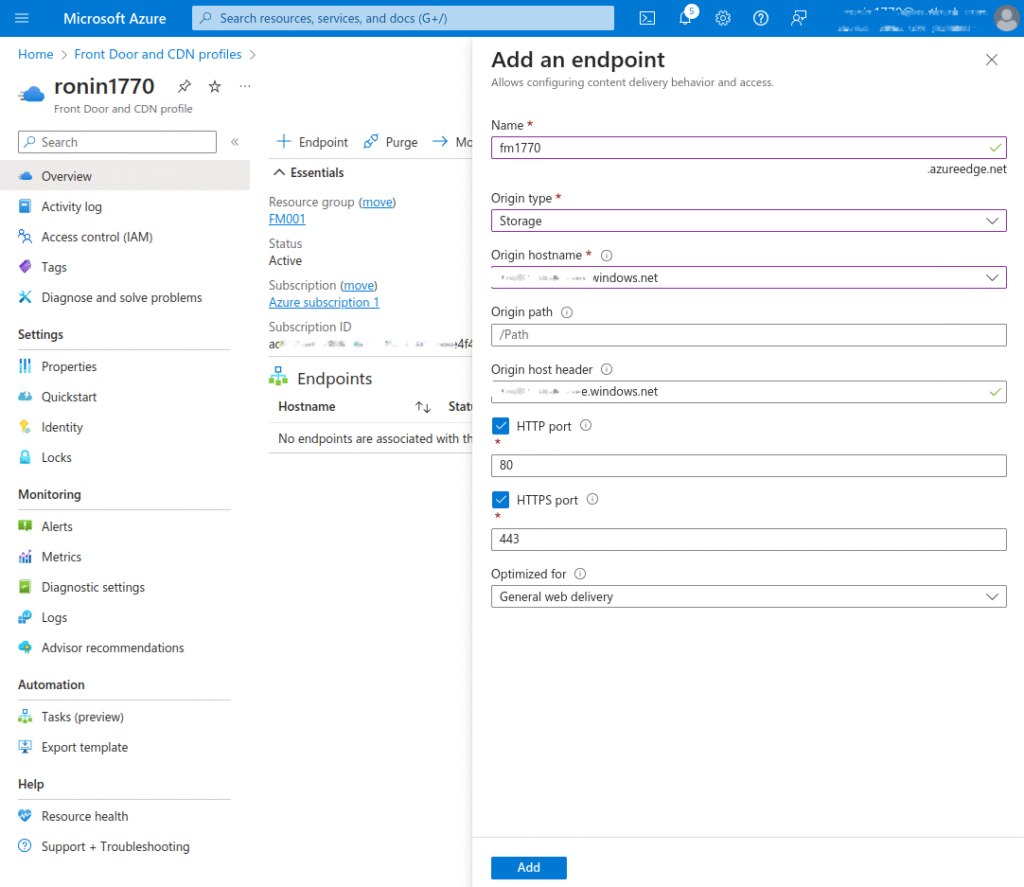Open notifications bell icon

click(685, 18)
